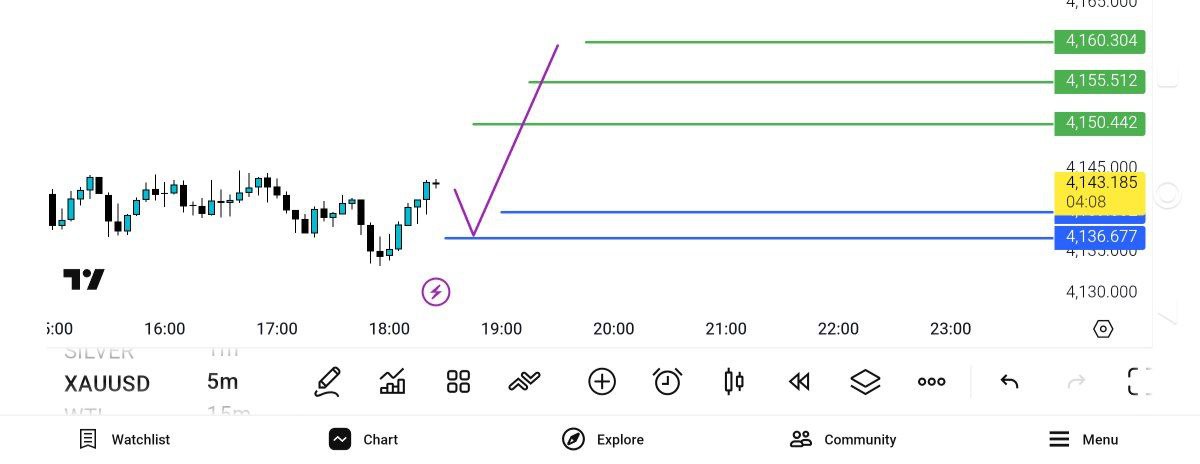
Task: Switch to the Explore tab
Action: [603, 439]
